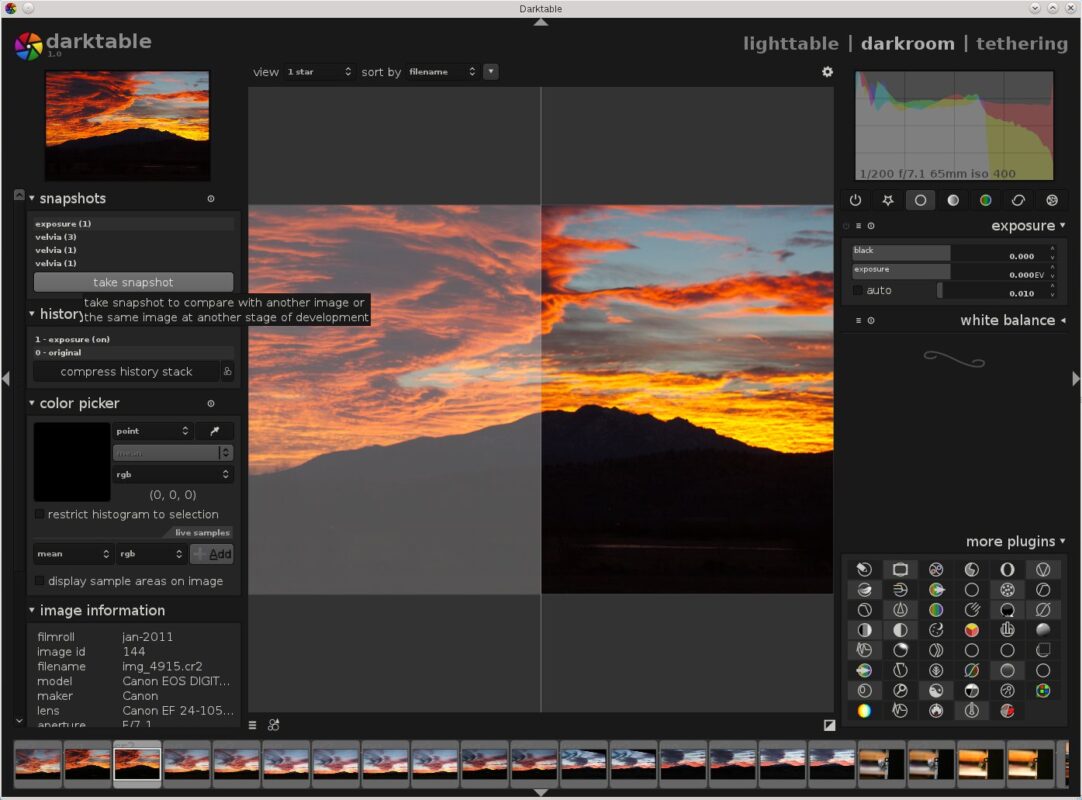1082x800 pixels.
Task: Click the take snapshot button
Action: (133, 282)
